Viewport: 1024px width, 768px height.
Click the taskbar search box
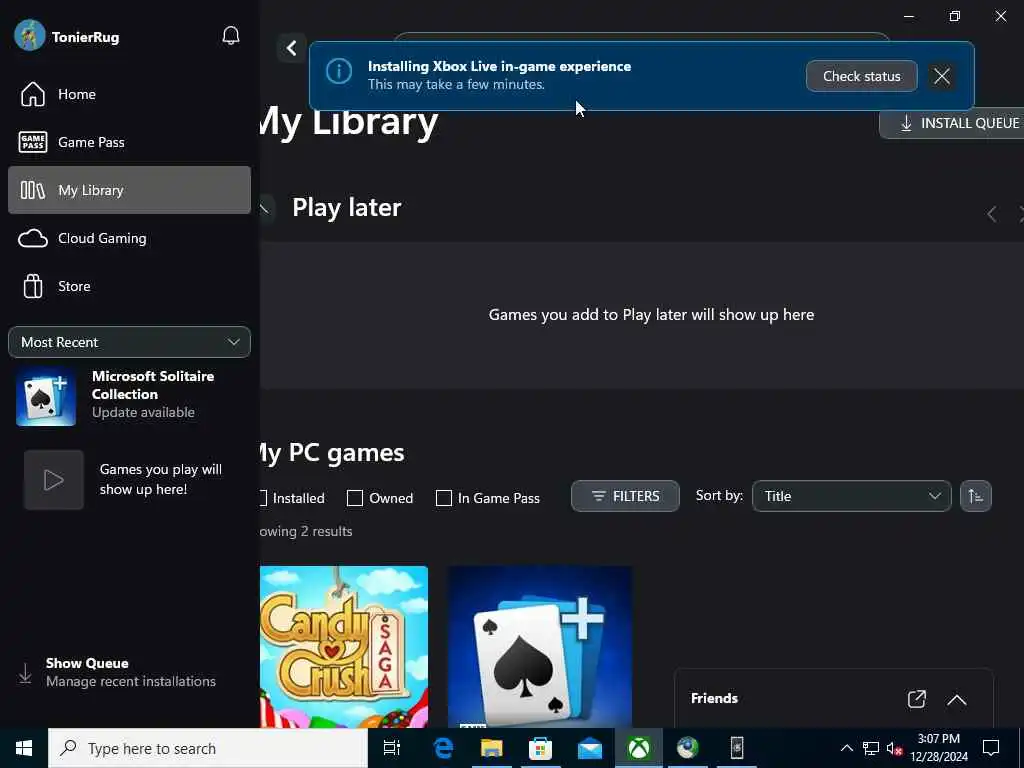(x=208, y=748)
